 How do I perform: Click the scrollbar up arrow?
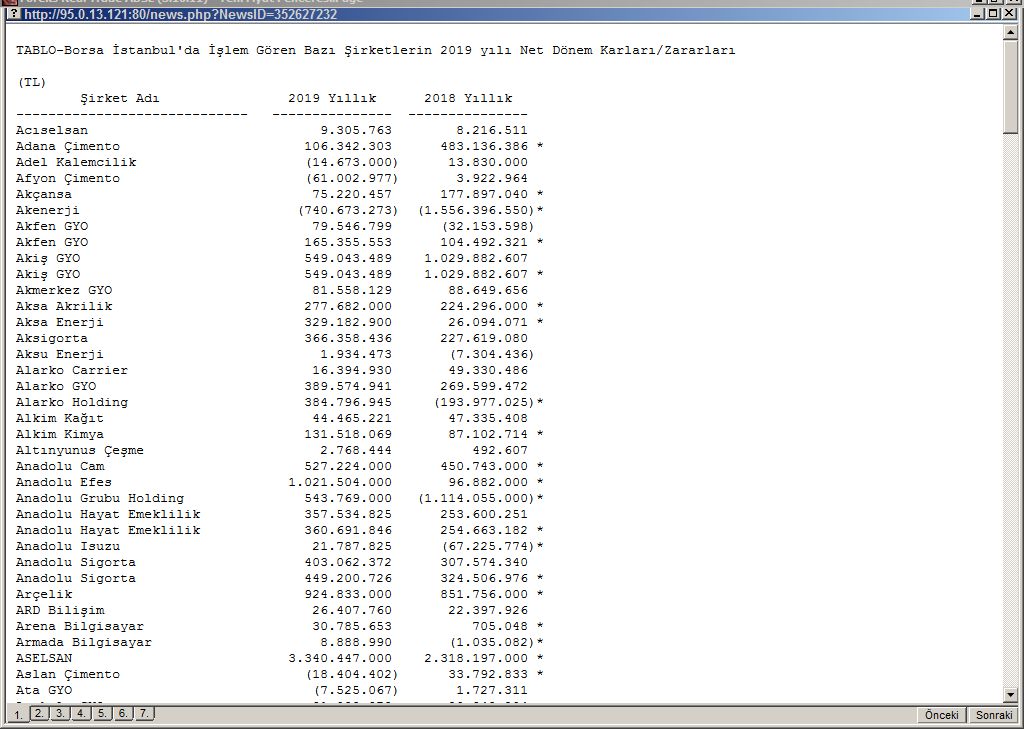click(1011, 31)
